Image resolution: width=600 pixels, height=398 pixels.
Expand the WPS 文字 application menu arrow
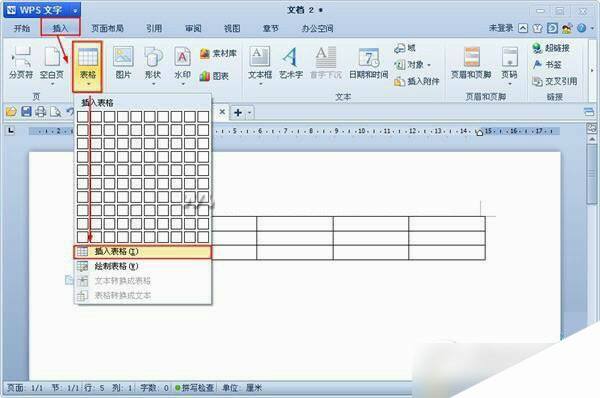click(75, 10)
